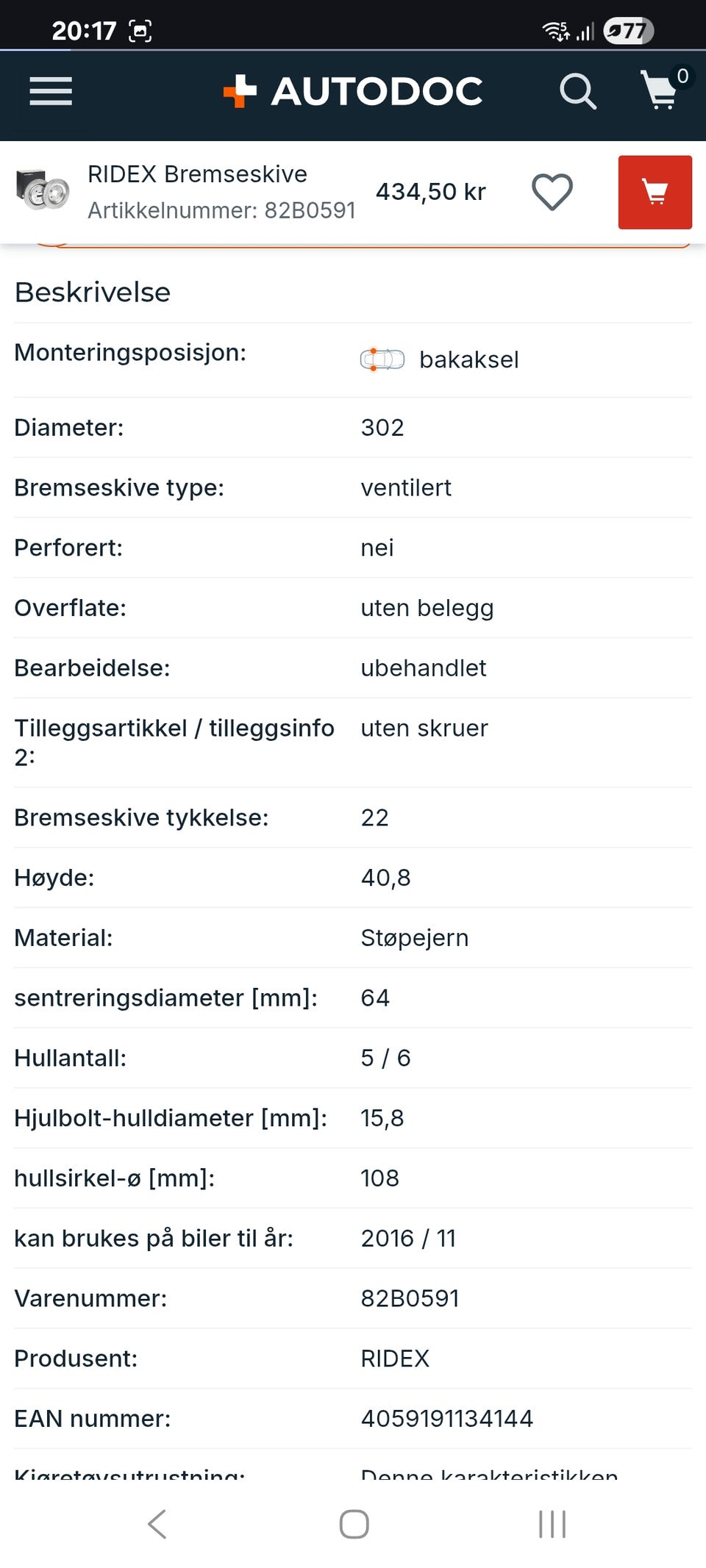Open the Android recent apps button
706x1568 pixels.
tap(552, 1524)
